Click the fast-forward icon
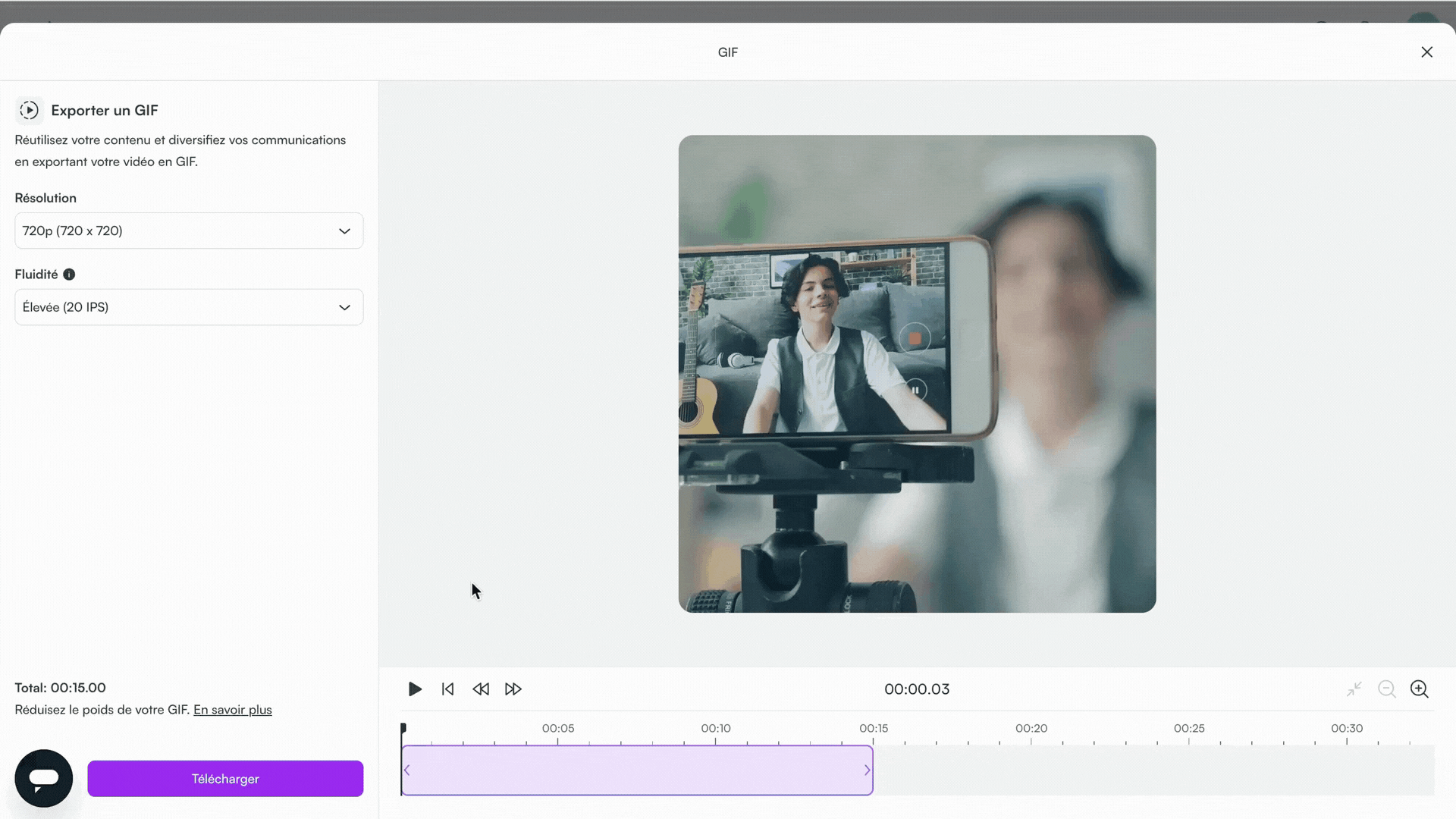The image size is (1456, 819). pos(513,689)
